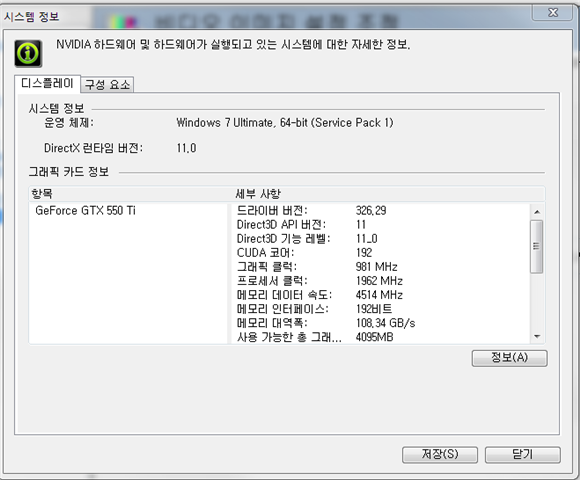Open the 구성 요소 tab
Image resolution: width=580 pixels, height=480 pixels.
pos(107,85)
